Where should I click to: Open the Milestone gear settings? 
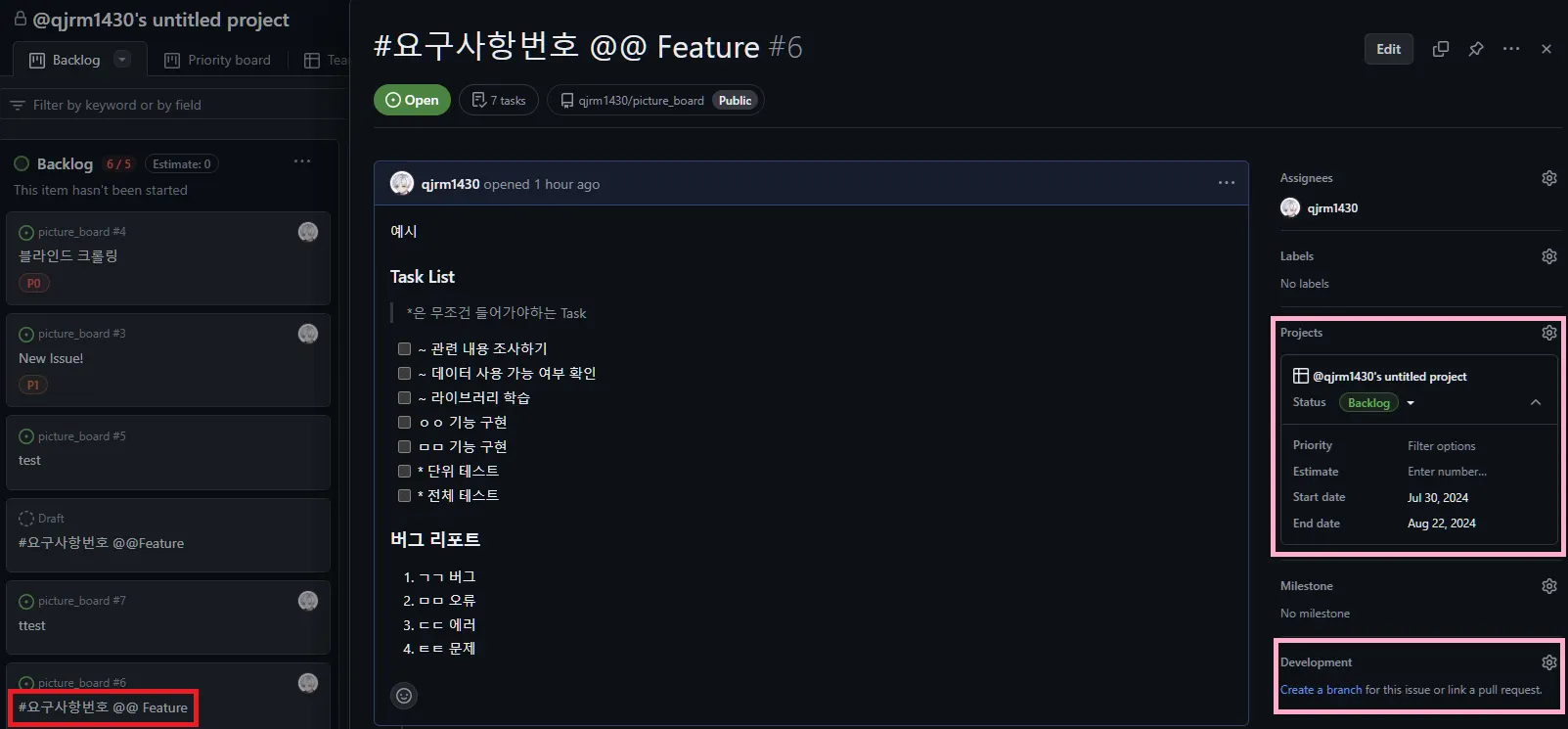coord(1548,586)
